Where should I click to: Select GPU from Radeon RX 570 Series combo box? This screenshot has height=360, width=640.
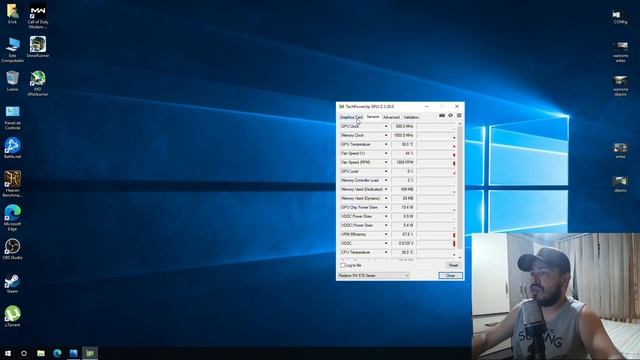(373, 276)
